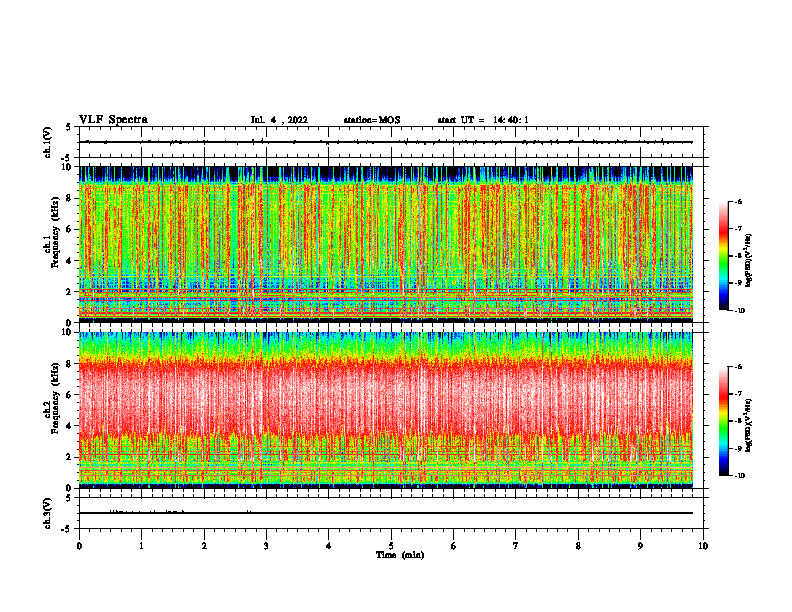Click the "ch.3(V)" waveform axis label
The width and height of the screenshot is (792, 612).
47,513
